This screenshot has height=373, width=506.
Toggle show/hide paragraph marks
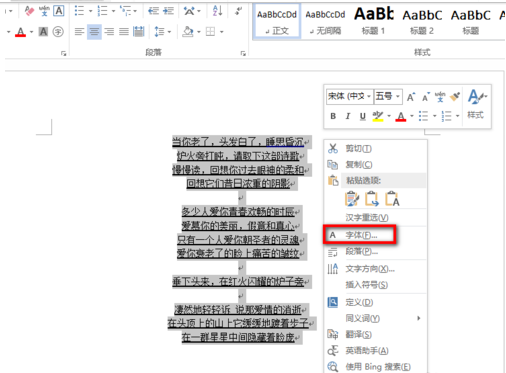pos(238,11)
